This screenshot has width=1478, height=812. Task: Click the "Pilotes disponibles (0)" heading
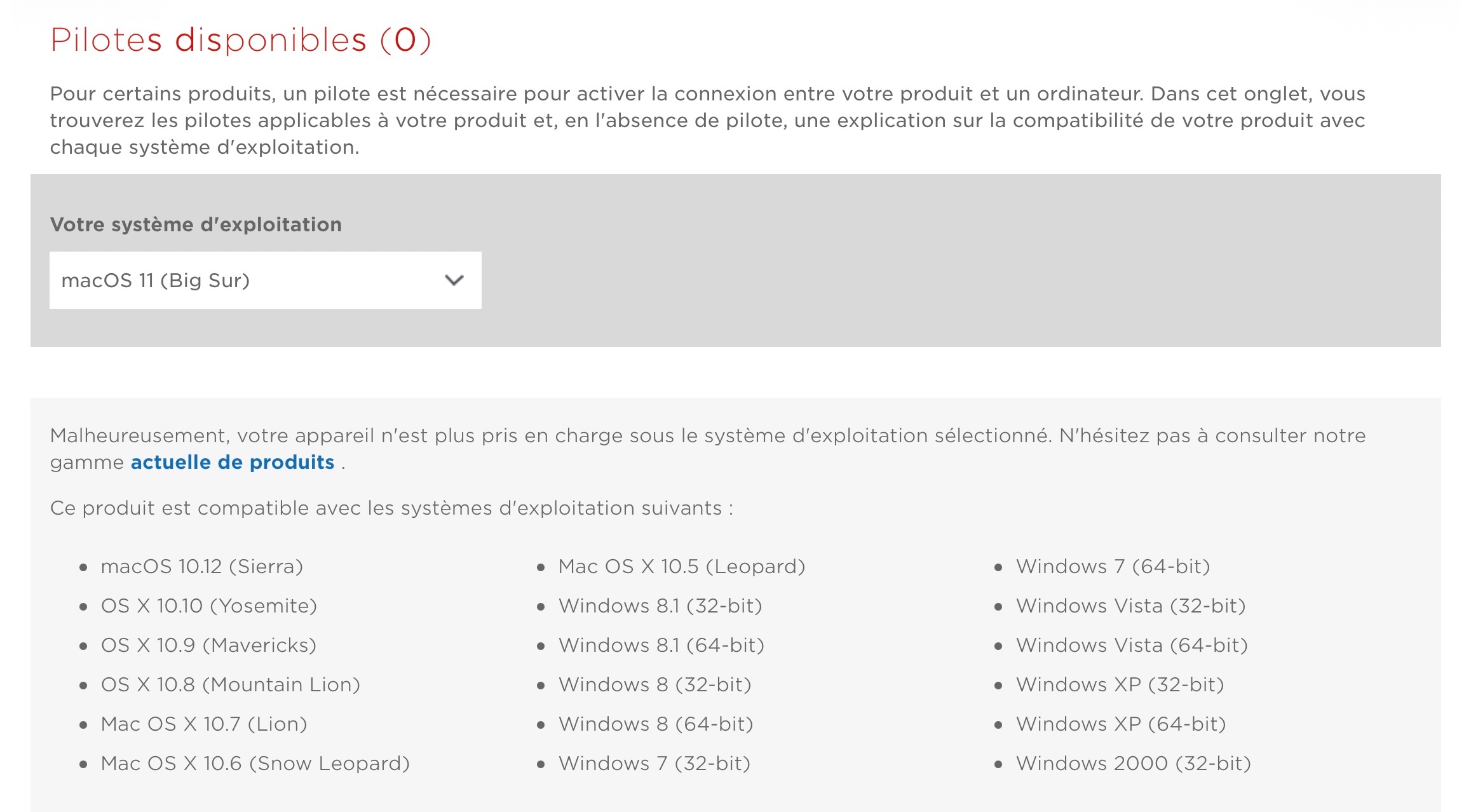click(x=241, y=40)
